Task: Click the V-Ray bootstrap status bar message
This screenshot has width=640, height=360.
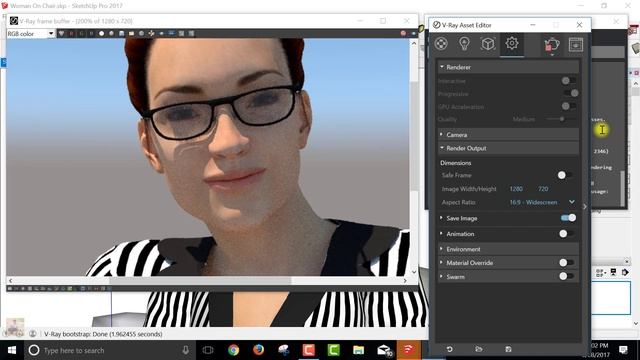Action: point(103,334)
